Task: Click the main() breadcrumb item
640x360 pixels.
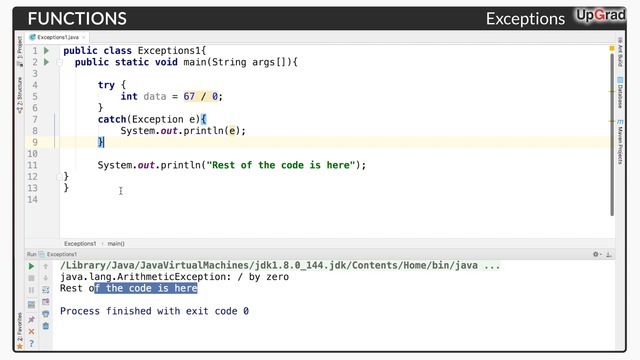Action: [x=116, y=244]
